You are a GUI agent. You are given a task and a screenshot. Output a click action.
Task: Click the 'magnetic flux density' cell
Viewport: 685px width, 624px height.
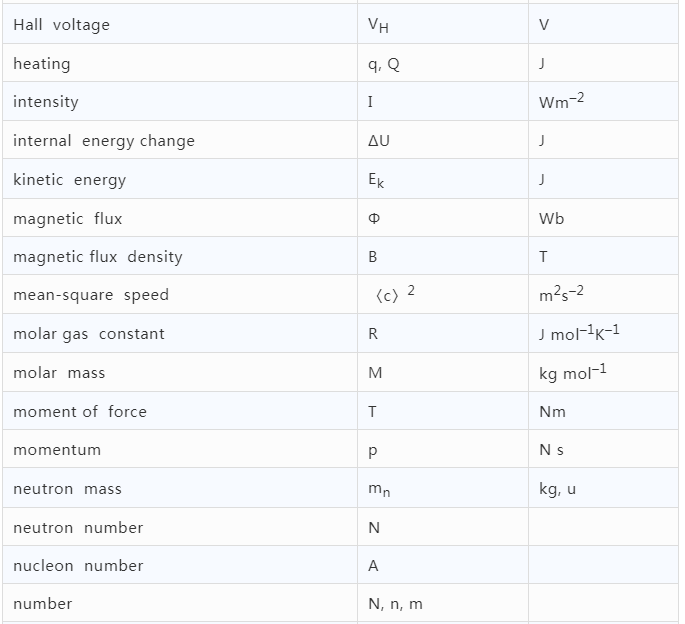98,257
